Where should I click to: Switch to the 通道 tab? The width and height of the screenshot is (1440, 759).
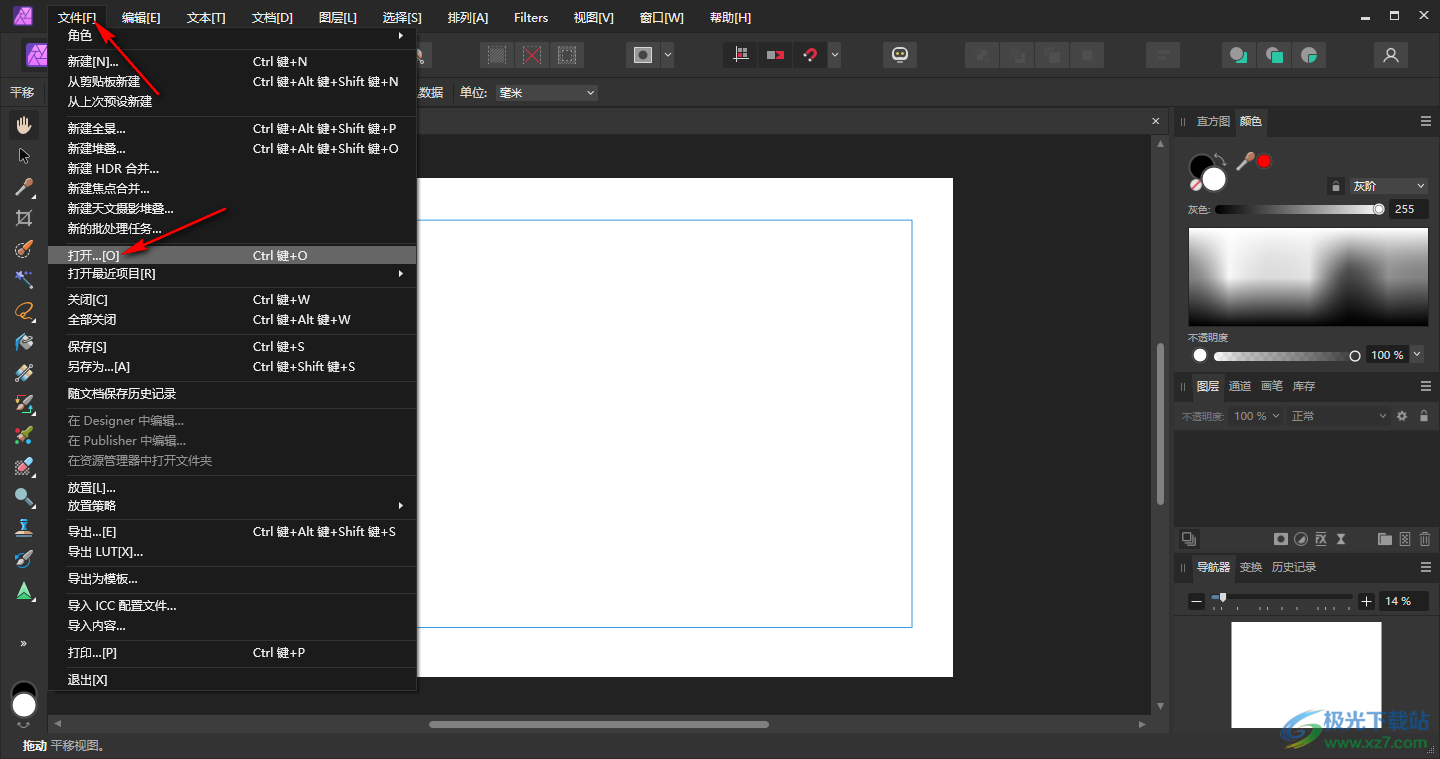pos(1240,386)
